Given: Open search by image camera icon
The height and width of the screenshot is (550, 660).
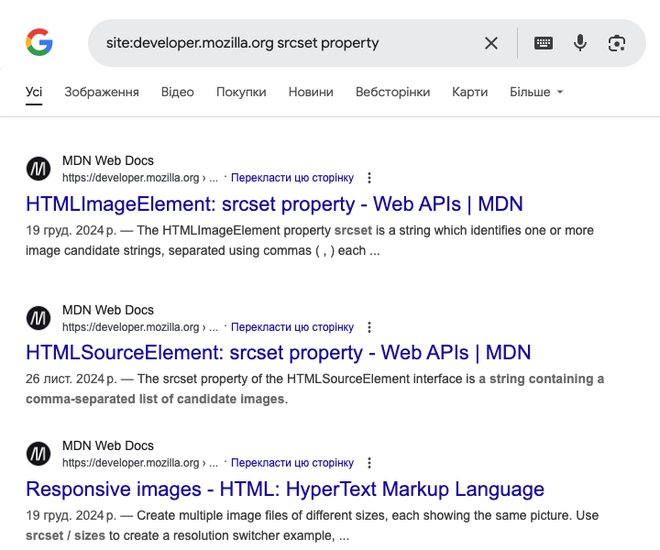Looking at the screenshot, I should point(617,43).
